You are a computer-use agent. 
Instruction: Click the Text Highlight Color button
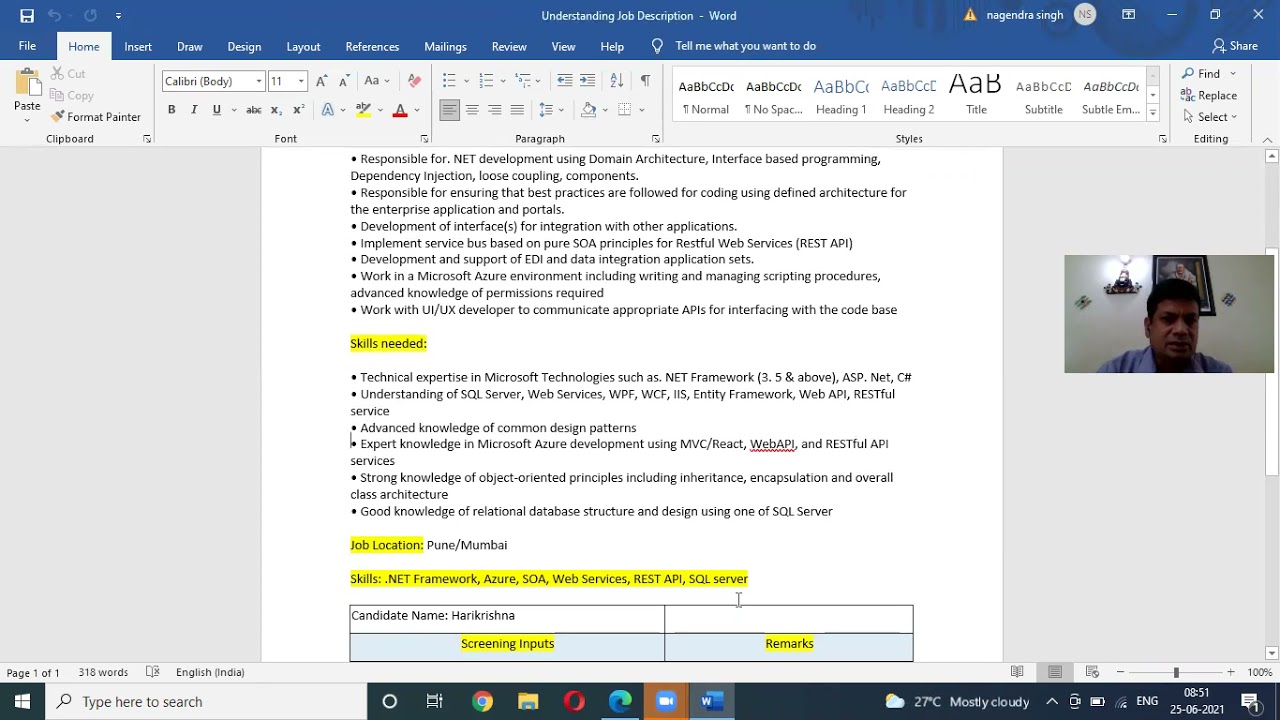363,110
